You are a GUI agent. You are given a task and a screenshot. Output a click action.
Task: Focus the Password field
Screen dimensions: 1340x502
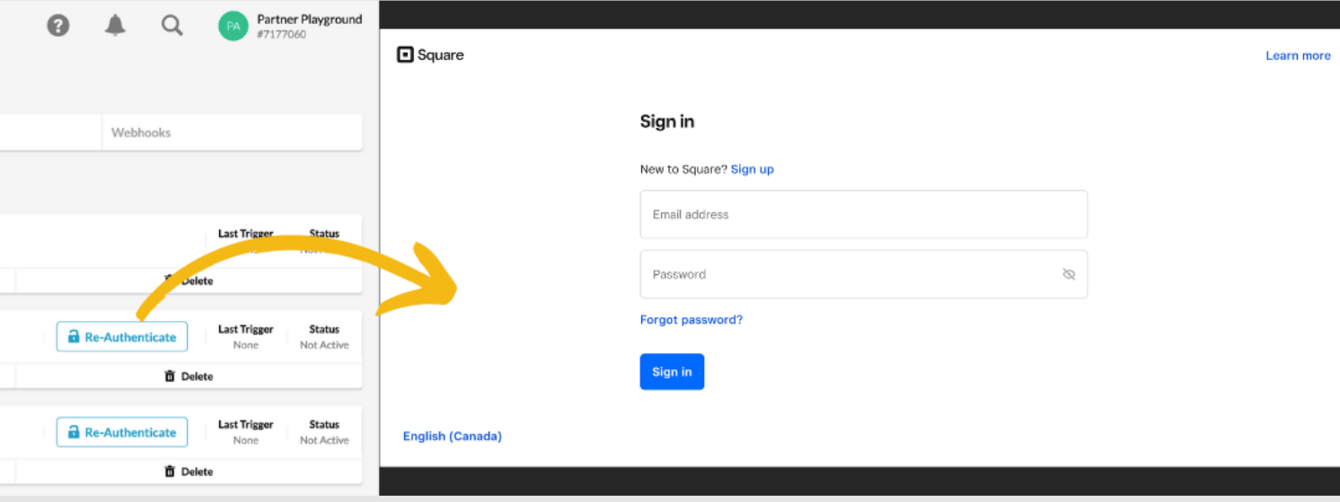(863, 274)
